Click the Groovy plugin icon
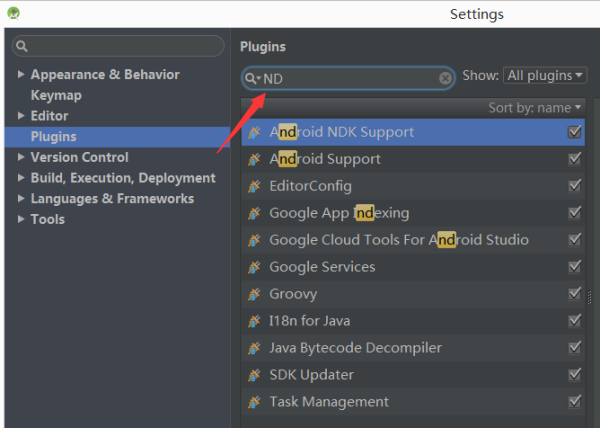Image resolution: width=600 pixels, height=428 pixels. tap(254, 294)
